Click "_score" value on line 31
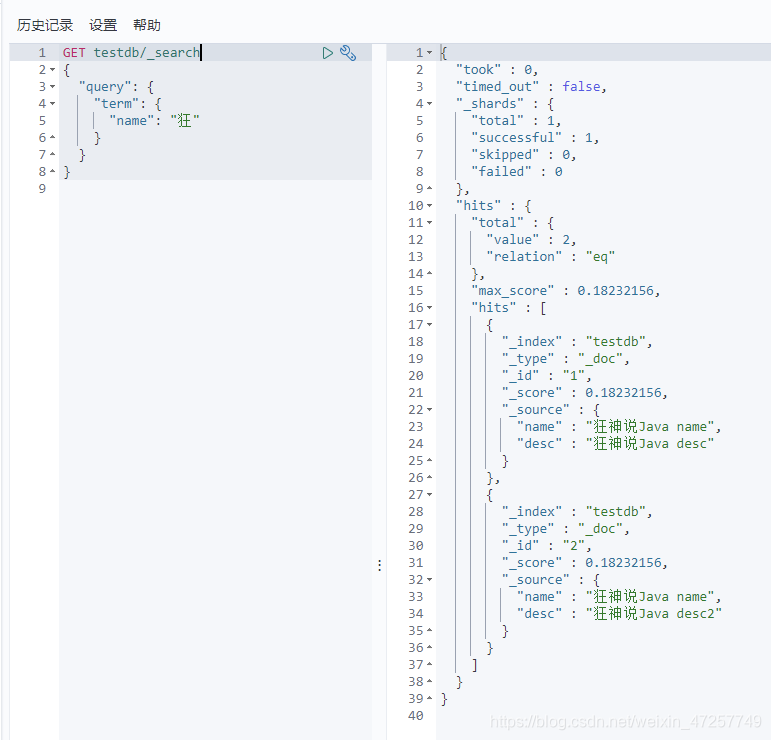Viewport: 771px width, 740px height. (x=623, y=563)
